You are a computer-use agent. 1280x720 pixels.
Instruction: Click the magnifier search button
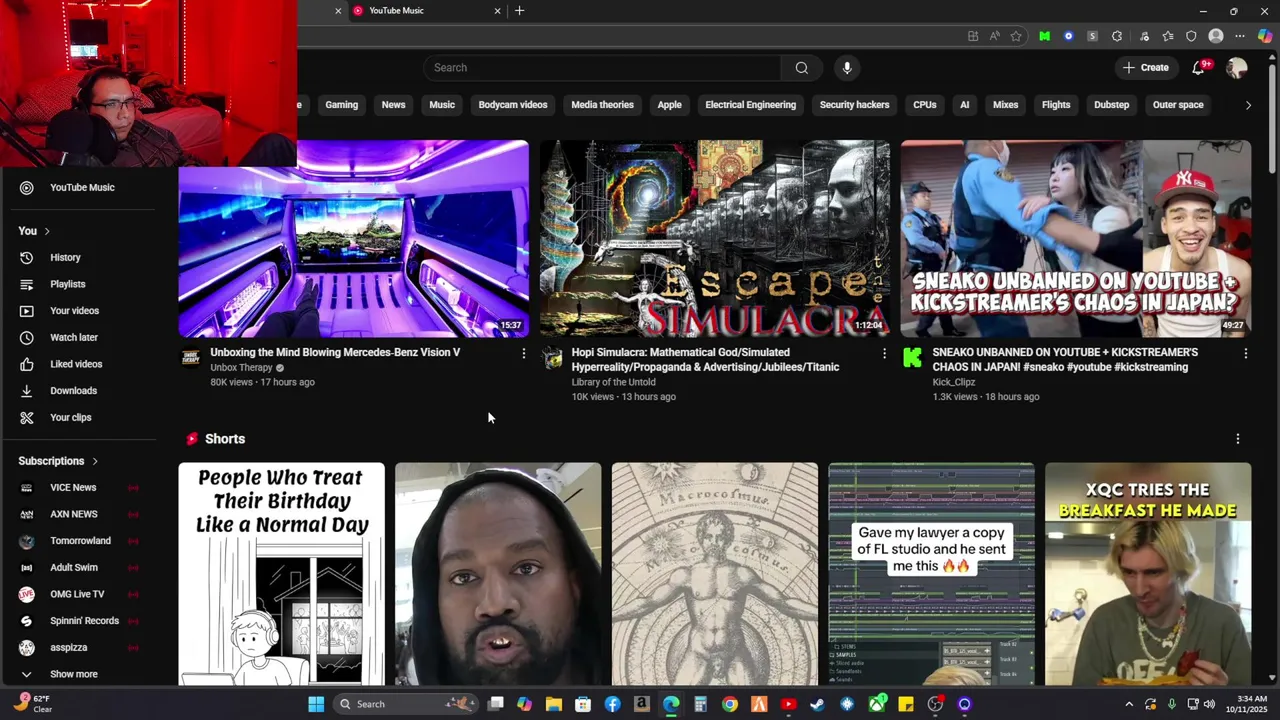click(801, 68)
